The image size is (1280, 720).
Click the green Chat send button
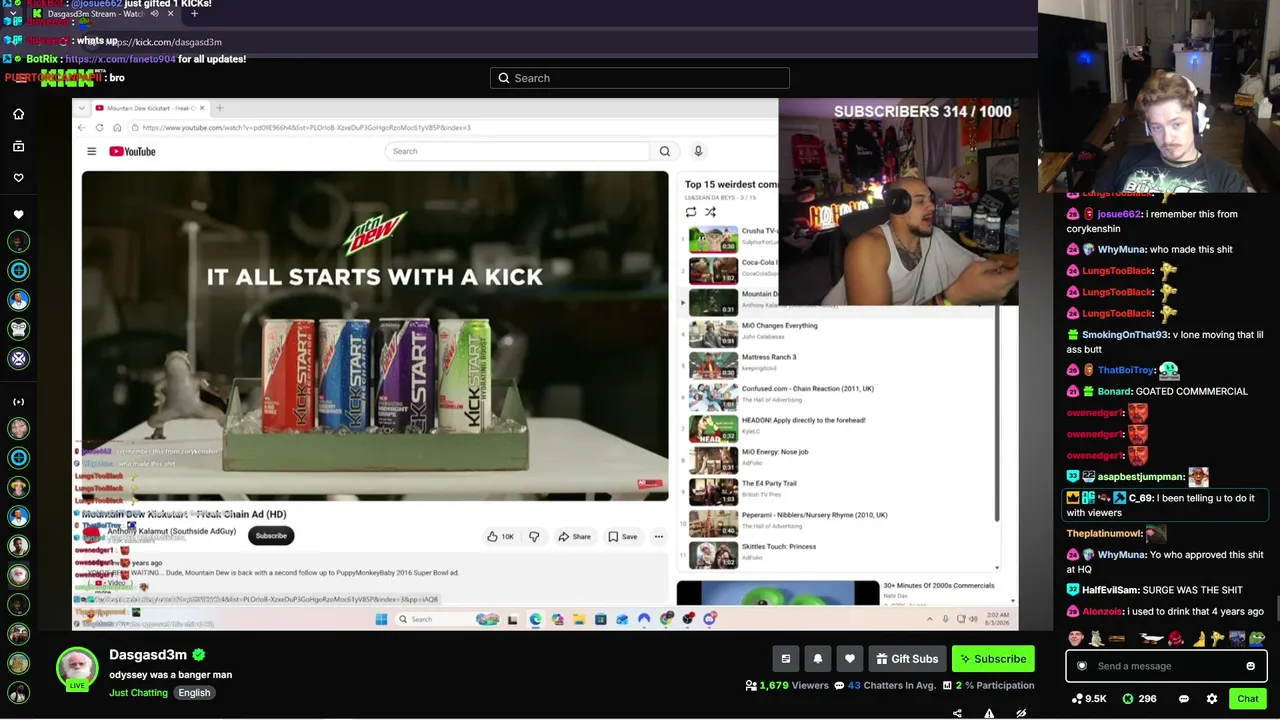pos(1248,699)
